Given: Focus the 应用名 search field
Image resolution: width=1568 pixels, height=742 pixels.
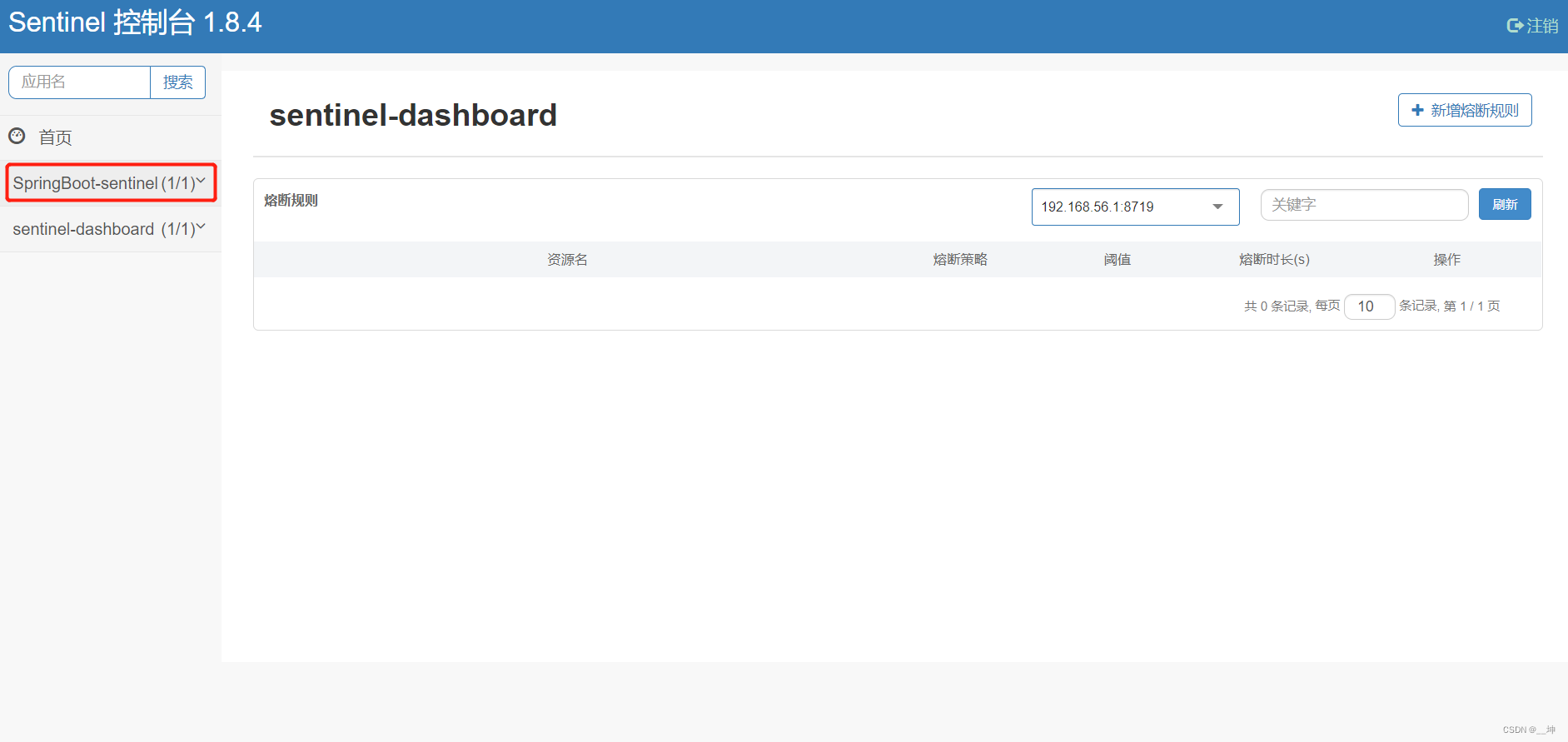Looking at the screenshot, I should click(80, 82).
